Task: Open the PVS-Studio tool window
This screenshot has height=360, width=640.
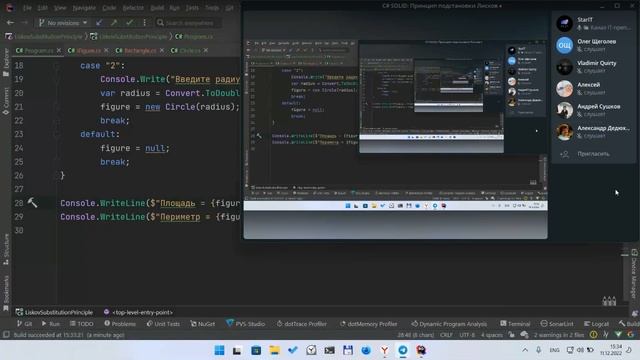Action: (x=245, y=324)
